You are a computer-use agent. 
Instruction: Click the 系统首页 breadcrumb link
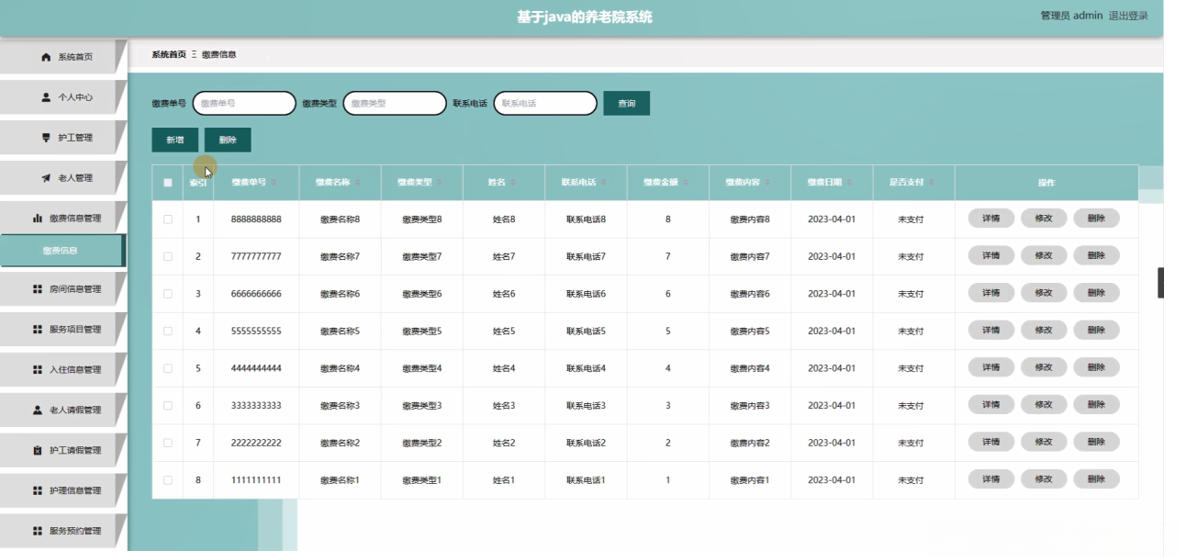click(x=169, y=55)
